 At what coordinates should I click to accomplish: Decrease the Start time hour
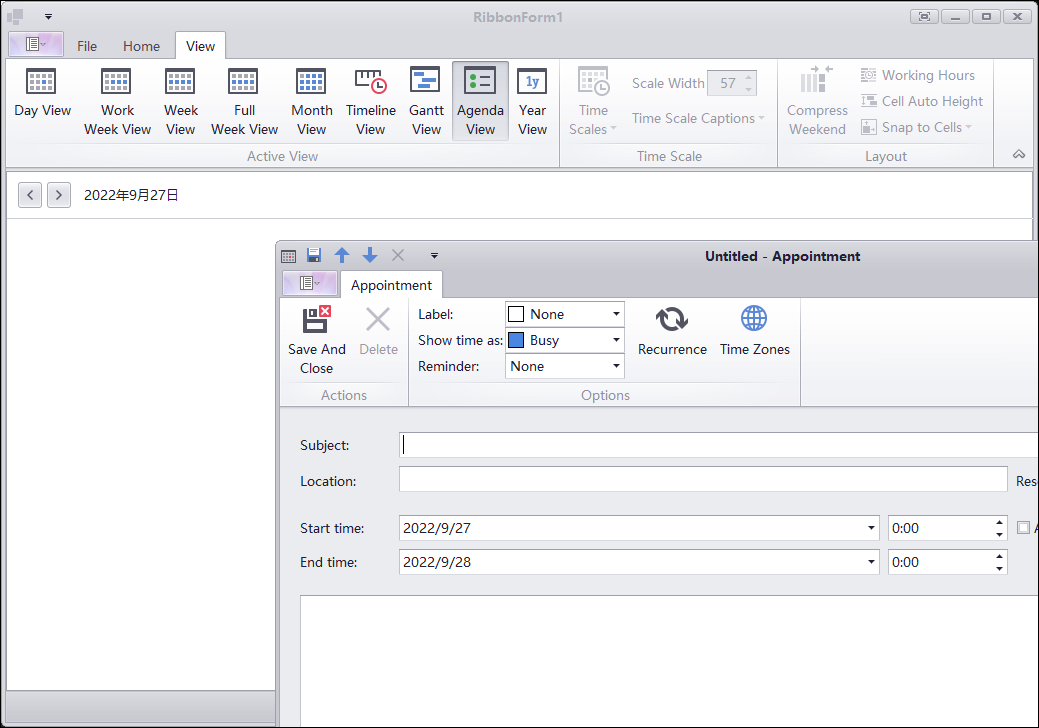(x=999, y=534)
